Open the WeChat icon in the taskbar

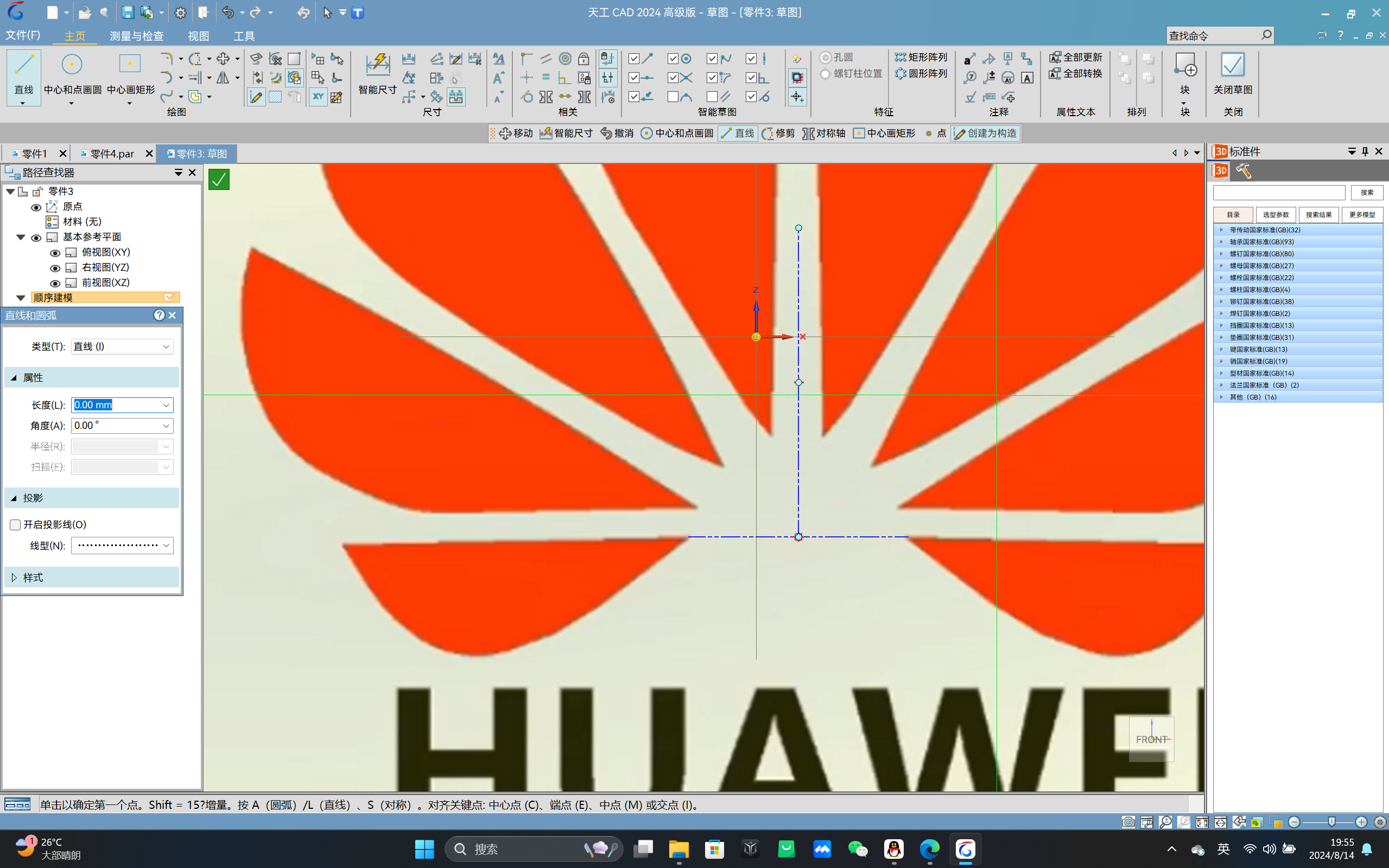(x=858, y=848)
